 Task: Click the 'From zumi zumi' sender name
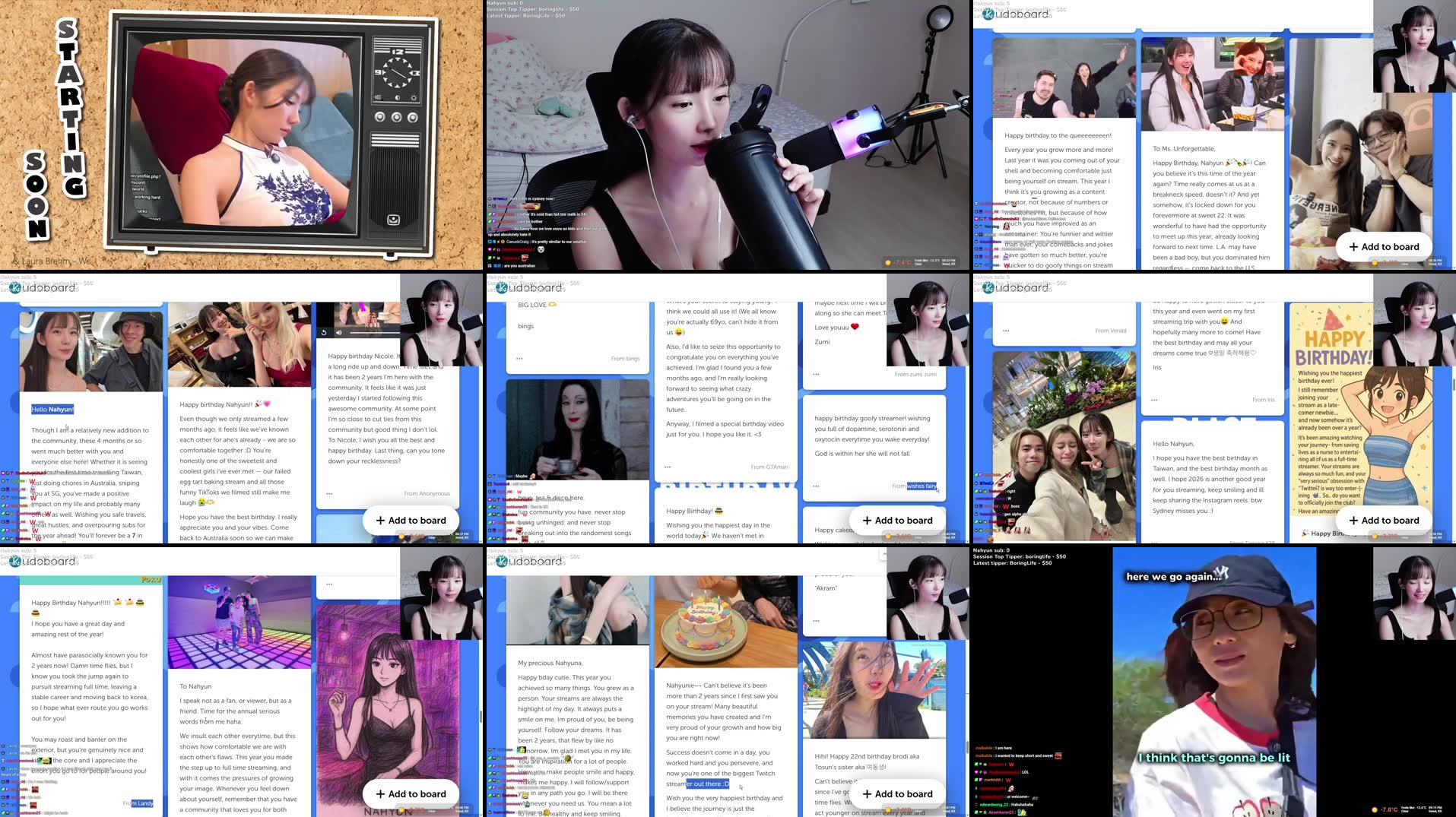coord(916,373)
